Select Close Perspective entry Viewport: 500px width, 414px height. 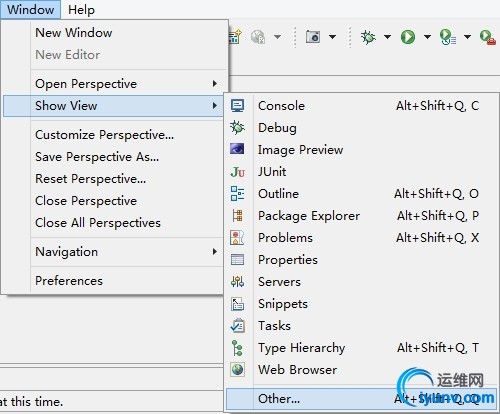tap(113, 201)
